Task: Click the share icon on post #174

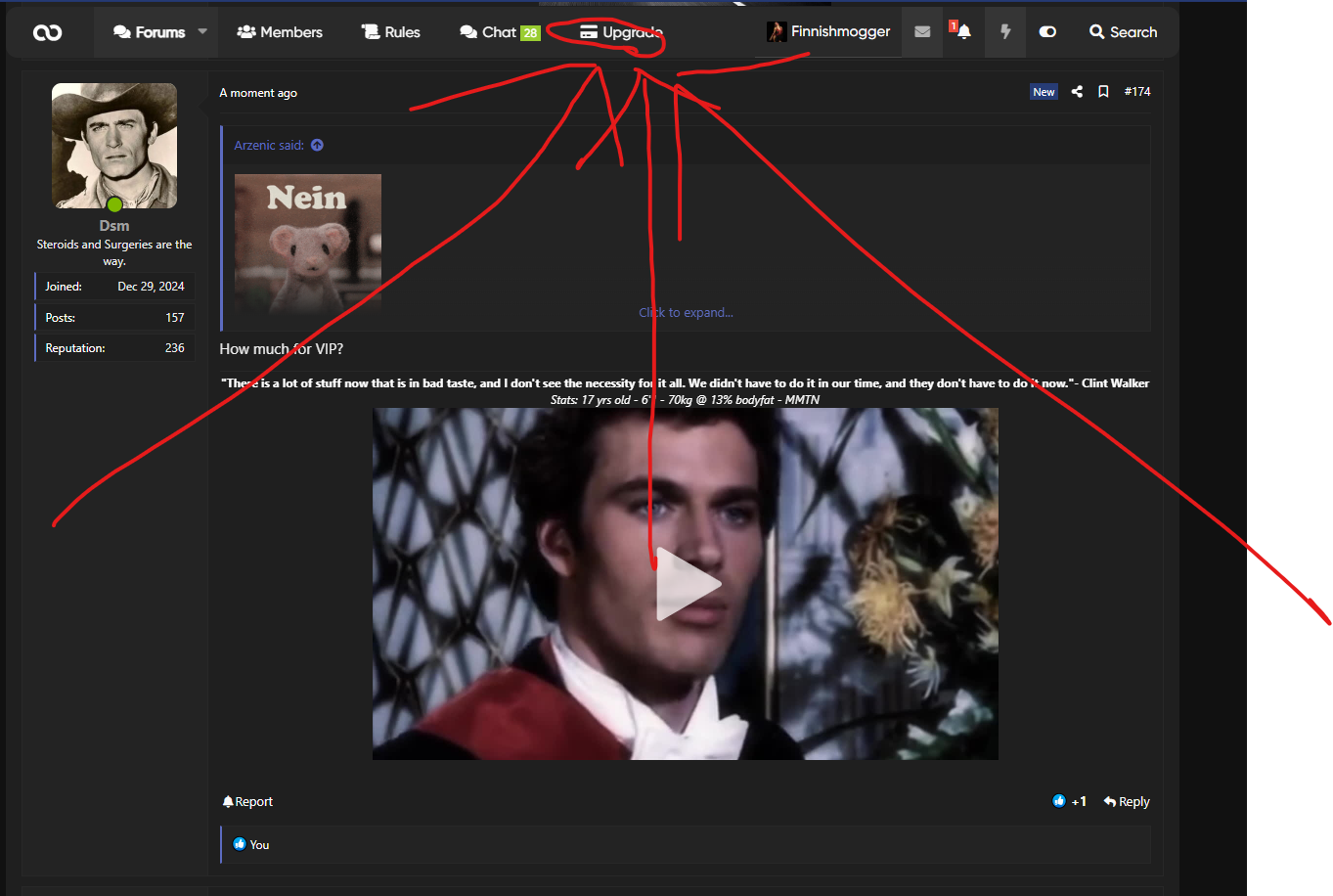Action: (x=1077, y=92)
